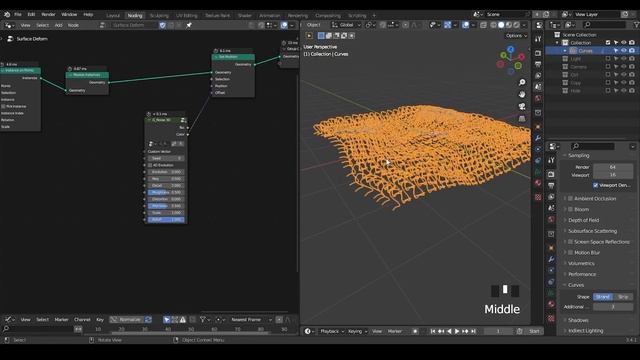The image size is (640, 360).
Task: Click the outliner filter funnel icon
Action: 637,25
